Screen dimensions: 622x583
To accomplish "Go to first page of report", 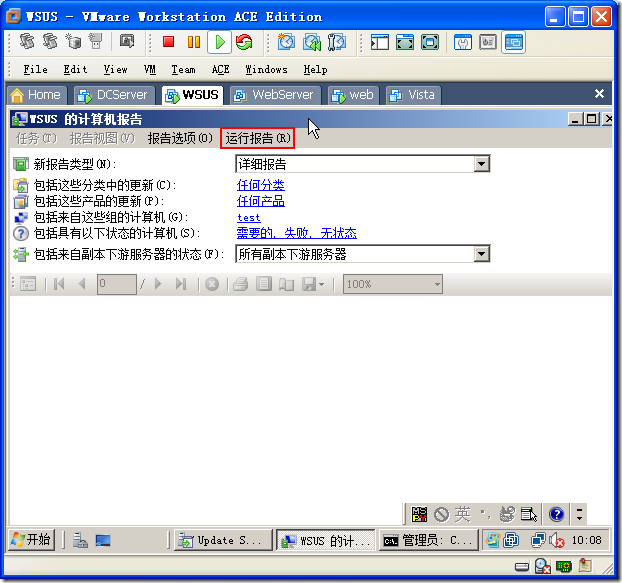I will pyautogui.click(x=59, y=284).
